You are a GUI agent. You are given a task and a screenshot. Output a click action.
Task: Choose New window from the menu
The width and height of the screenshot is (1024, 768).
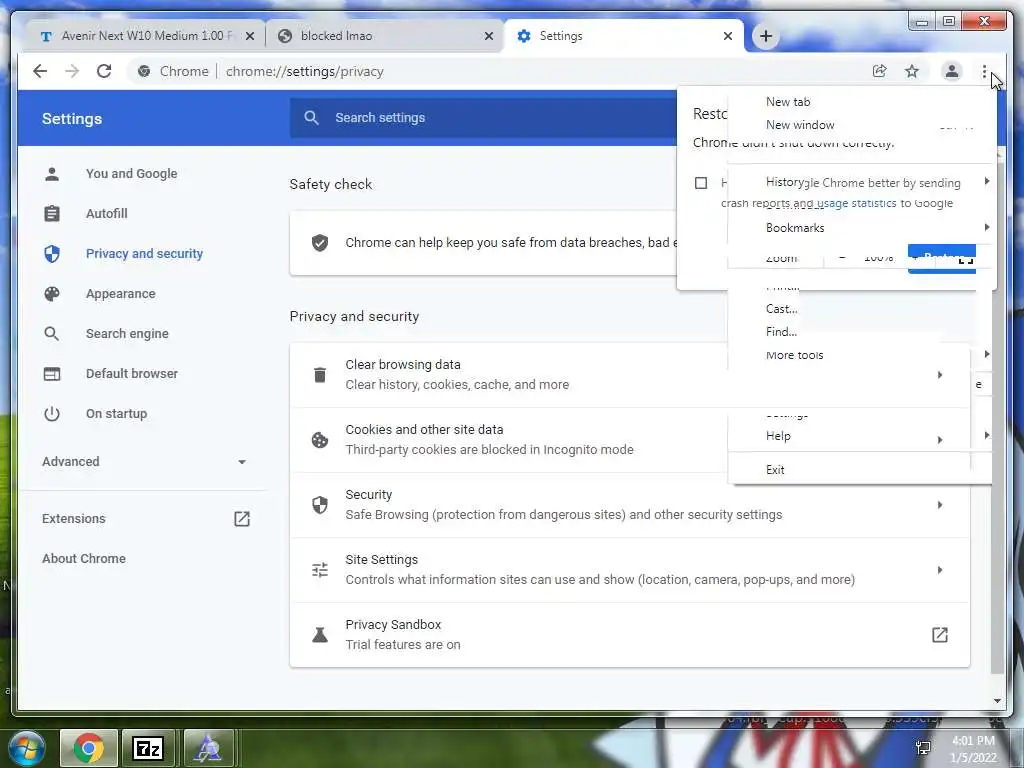click(800, 125)
